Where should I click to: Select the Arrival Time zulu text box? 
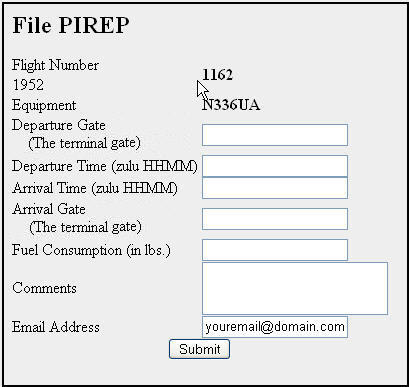[x=275, y=188]
